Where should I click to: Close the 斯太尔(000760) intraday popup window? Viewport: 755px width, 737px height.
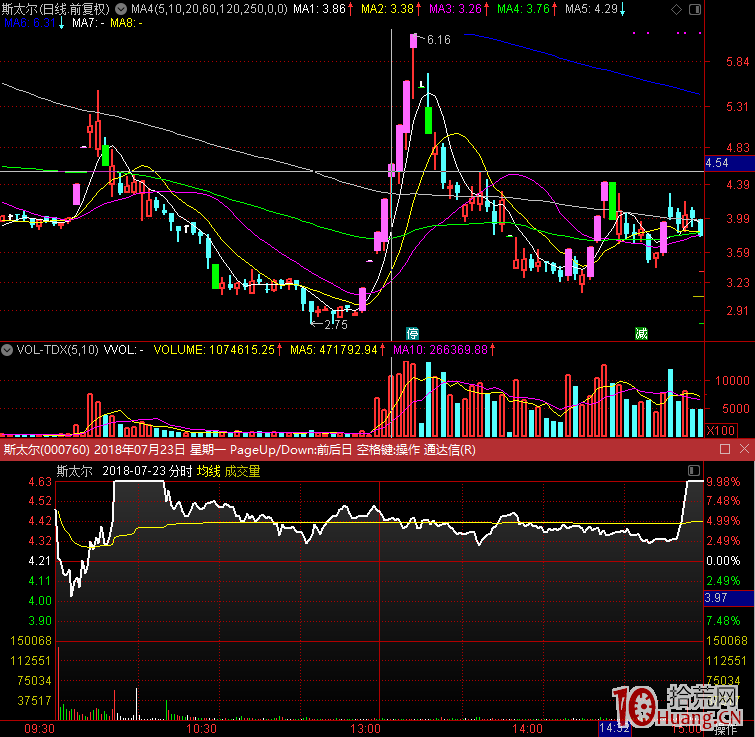744,449
